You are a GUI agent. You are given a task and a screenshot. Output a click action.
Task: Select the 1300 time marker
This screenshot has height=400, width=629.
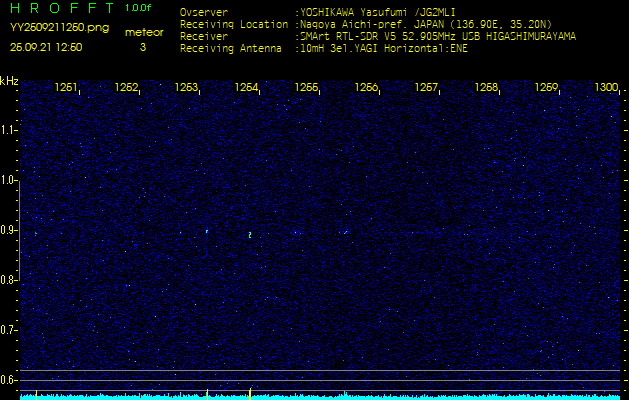coord(606,88)
